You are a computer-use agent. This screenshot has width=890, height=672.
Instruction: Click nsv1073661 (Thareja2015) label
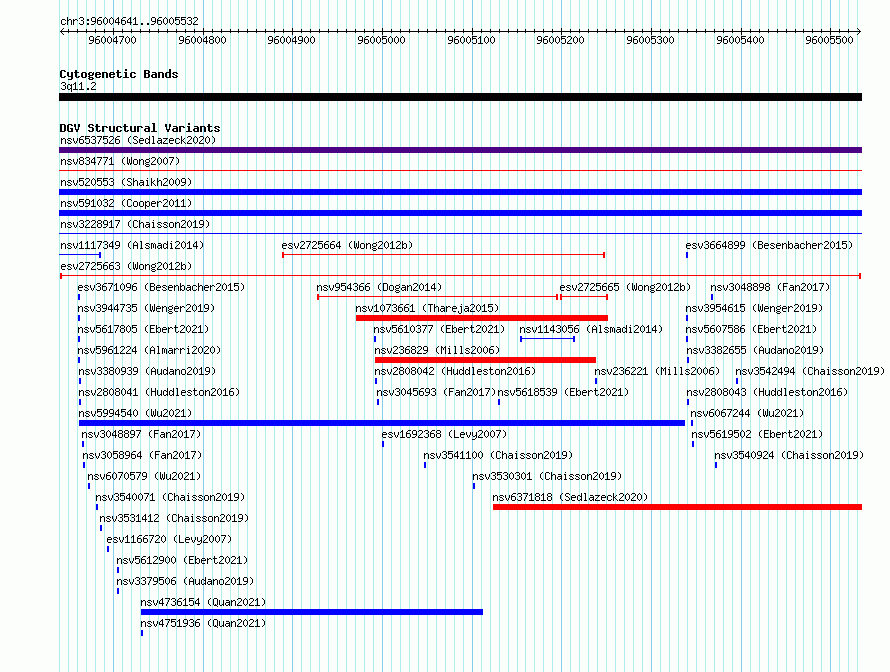[427, 308]
